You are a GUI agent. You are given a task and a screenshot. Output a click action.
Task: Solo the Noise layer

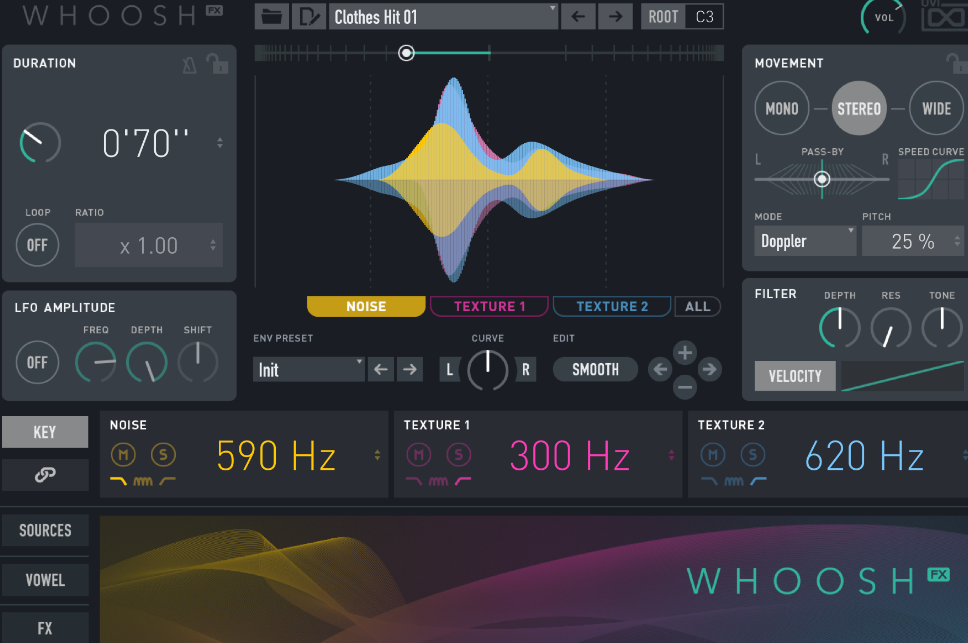(163, 455)
